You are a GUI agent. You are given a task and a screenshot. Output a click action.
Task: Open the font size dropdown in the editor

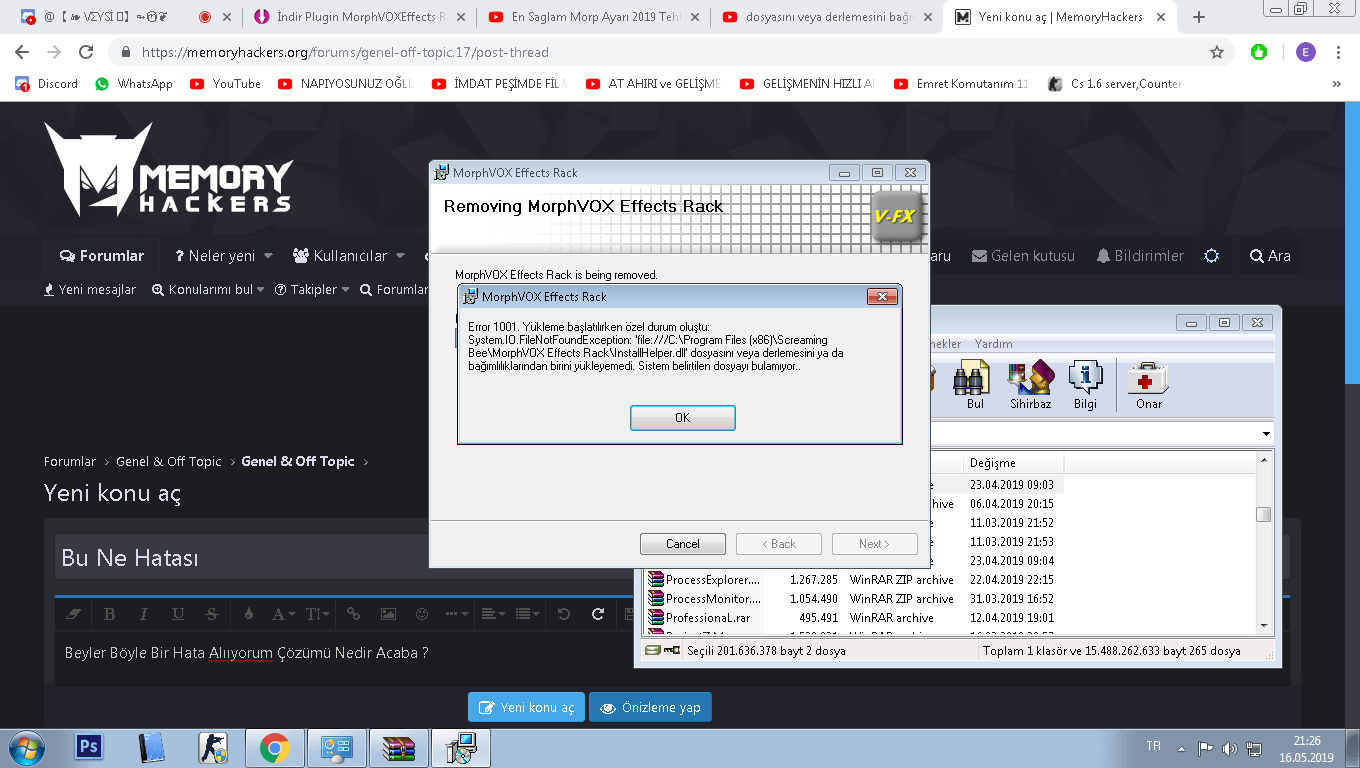(x=318, y=614)
